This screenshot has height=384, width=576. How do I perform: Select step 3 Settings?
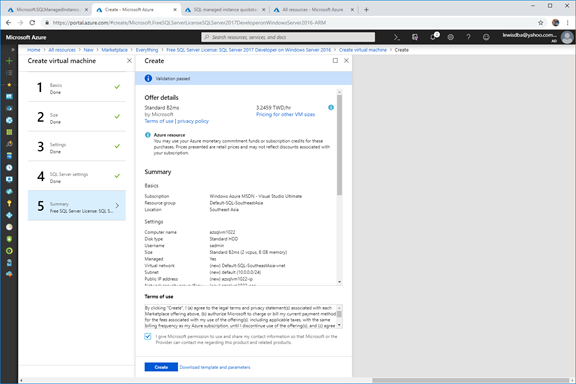coord(77,147)
